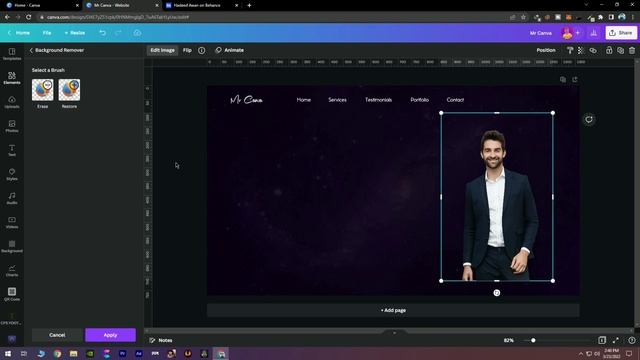
Task: Click the comment refresh icon beside canvas
Action: coord(589,120)
